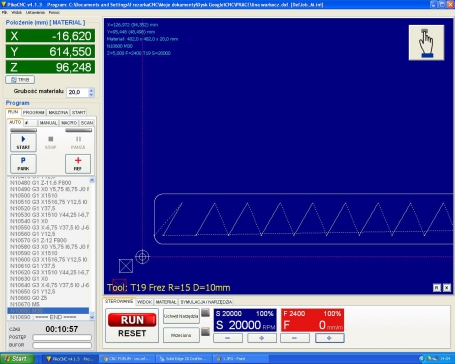
Task: Click the PARK button icon
Action: tap(23, 164)
